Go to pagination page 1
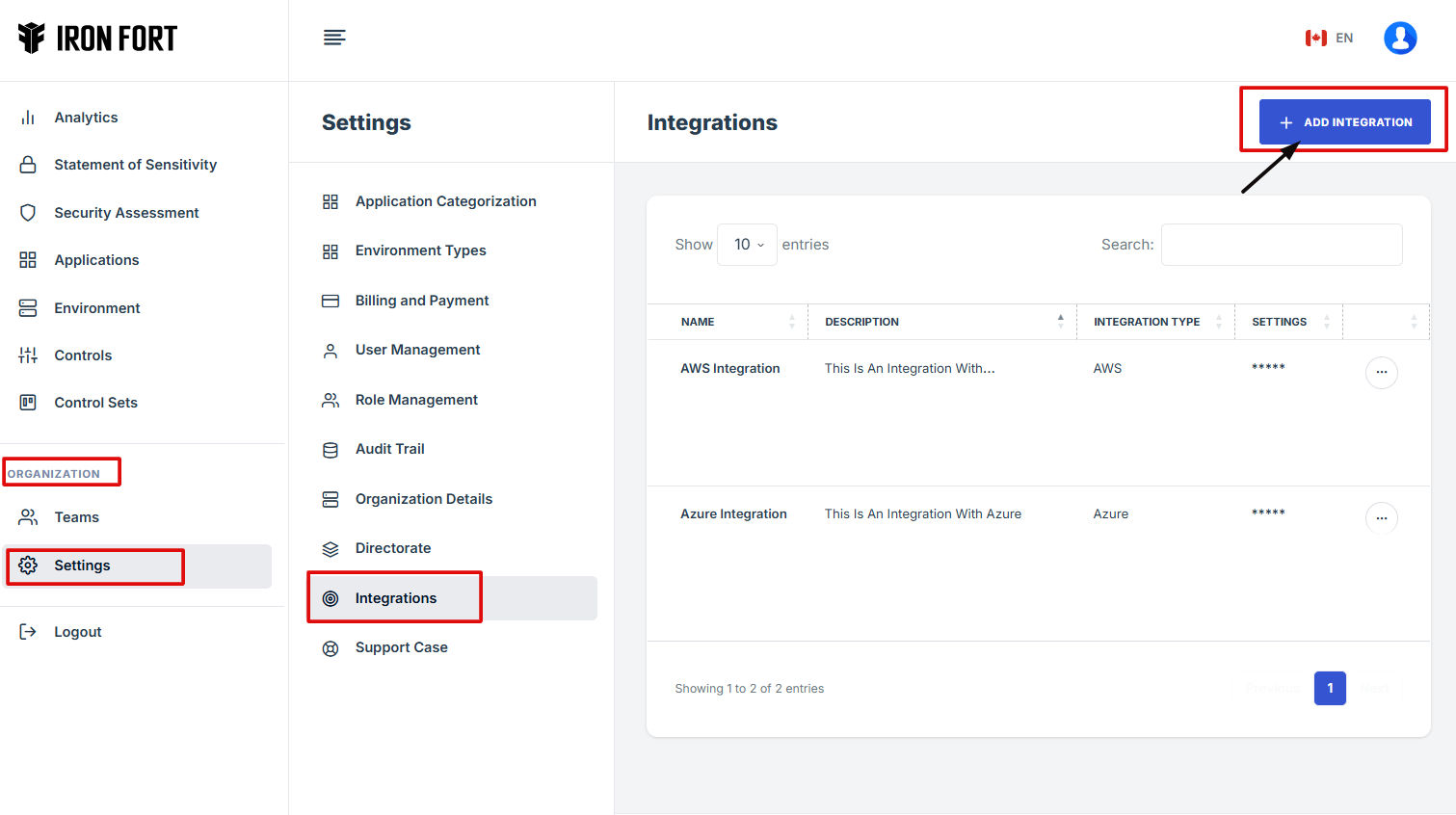 click(1330, 688)
